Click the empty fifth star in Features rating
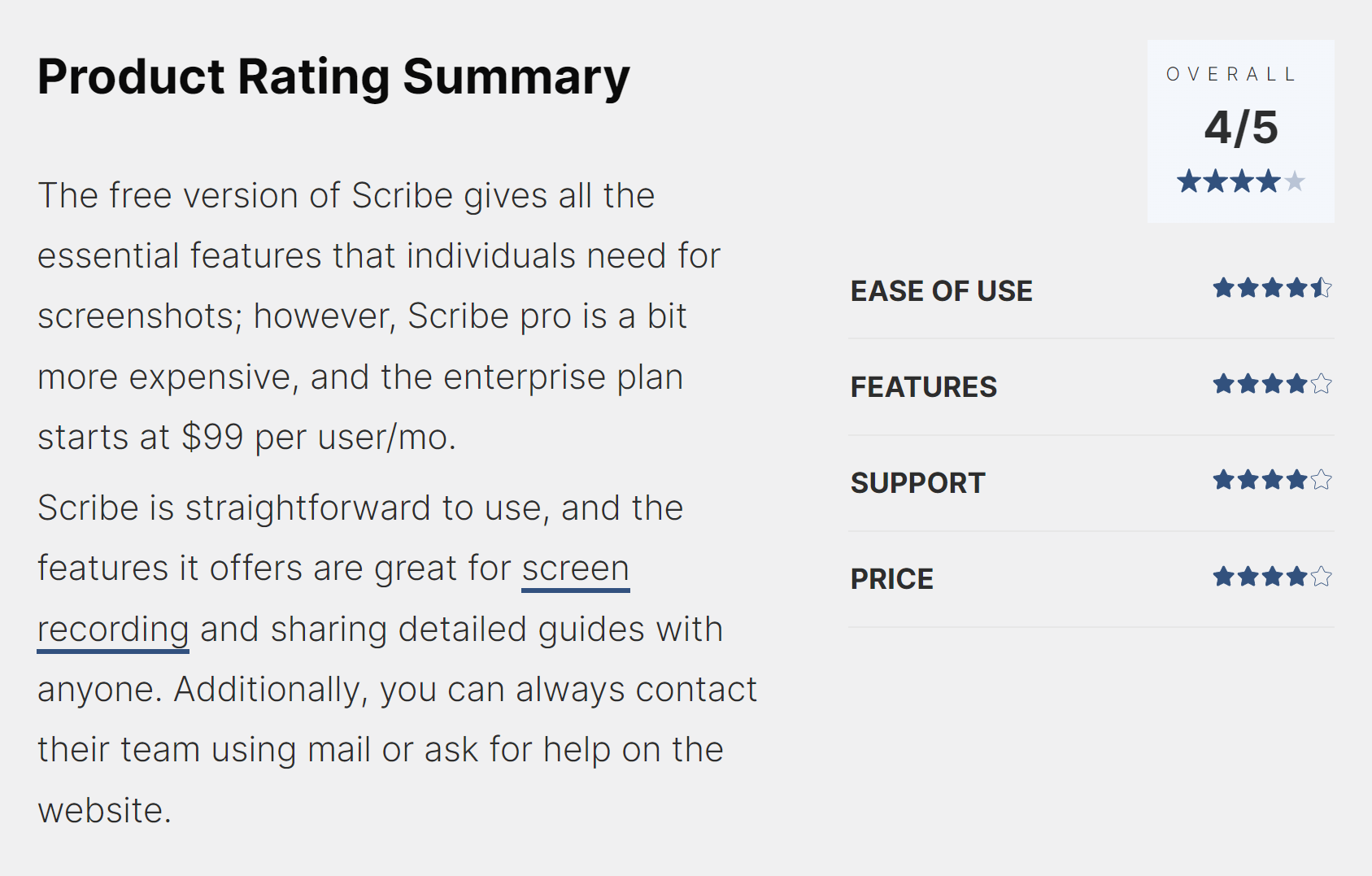Image resolution: width=1372 pixels, height=876 pixels. 1322,383
